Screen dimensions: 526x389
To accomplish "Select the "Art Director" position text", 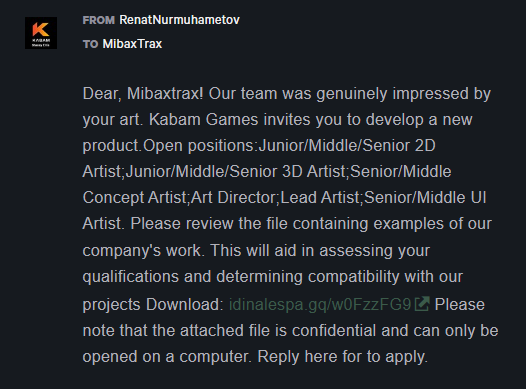I will click(235, 198).
